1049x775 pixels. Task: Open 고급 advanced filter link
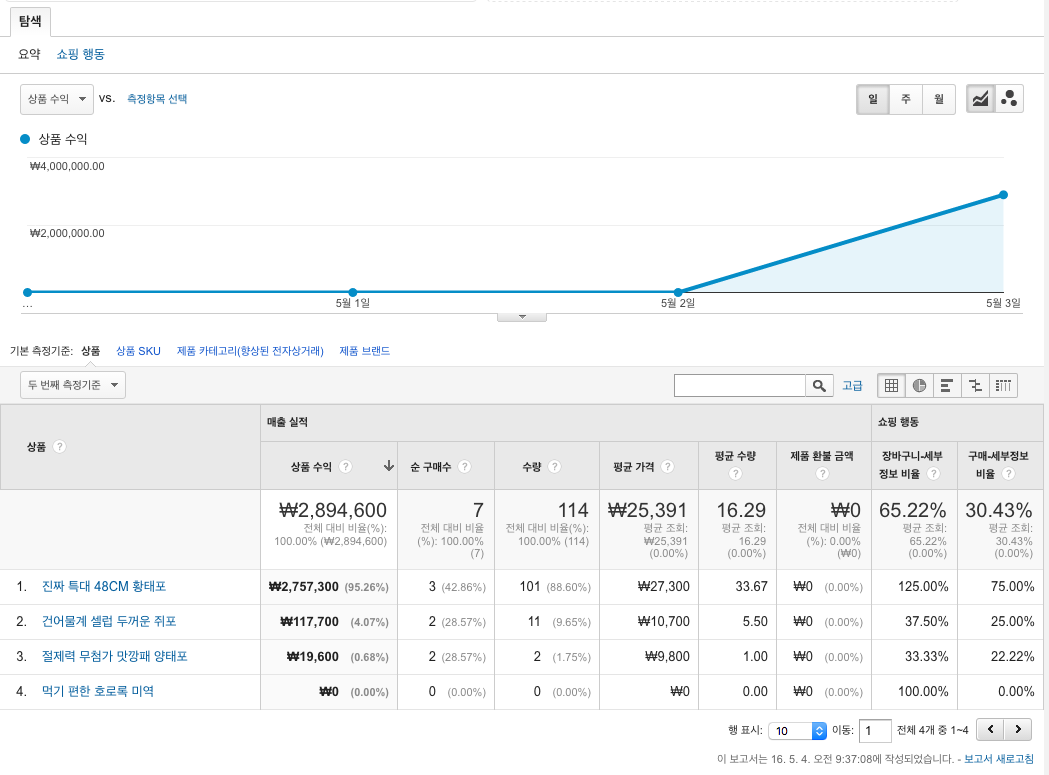[852, 385]
